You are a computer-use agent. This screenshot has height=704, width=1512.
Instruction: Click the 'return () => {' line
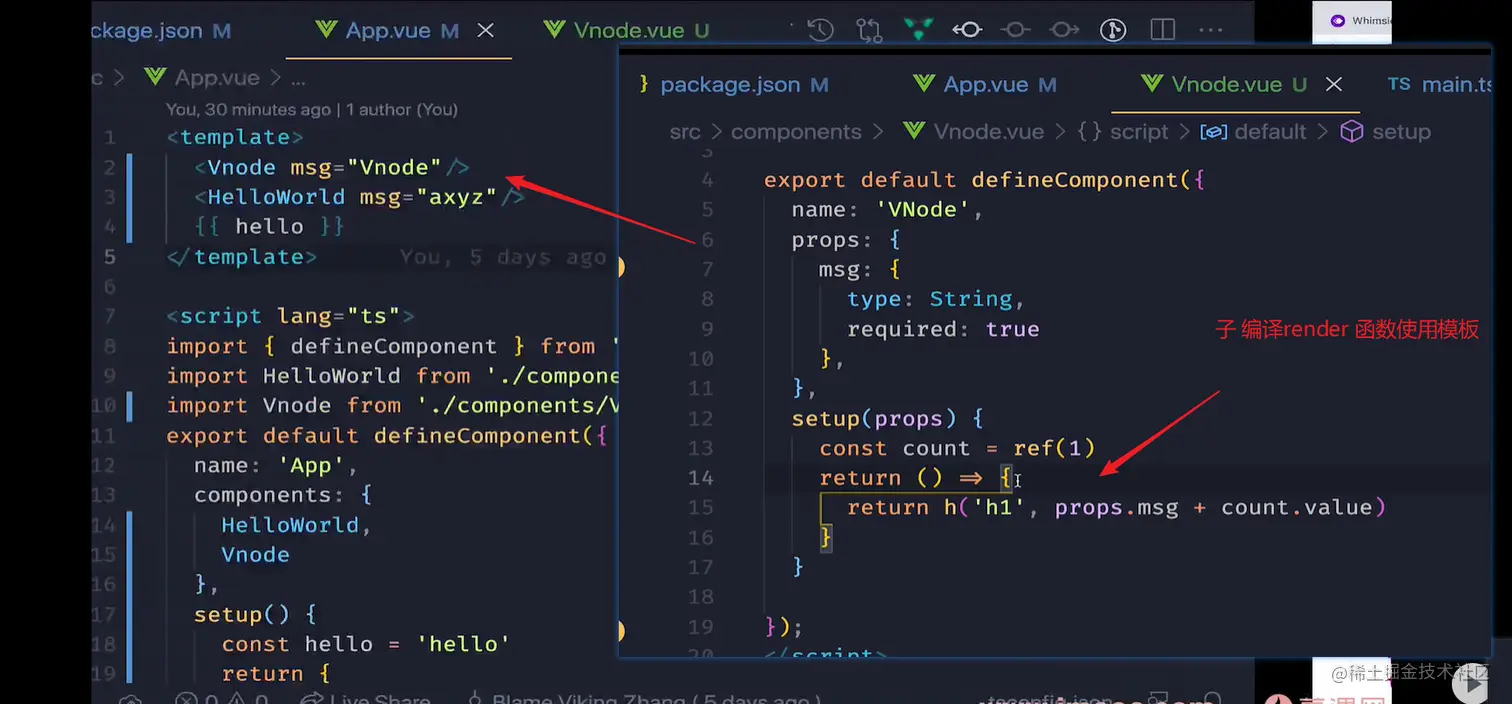tap(916, 478)
